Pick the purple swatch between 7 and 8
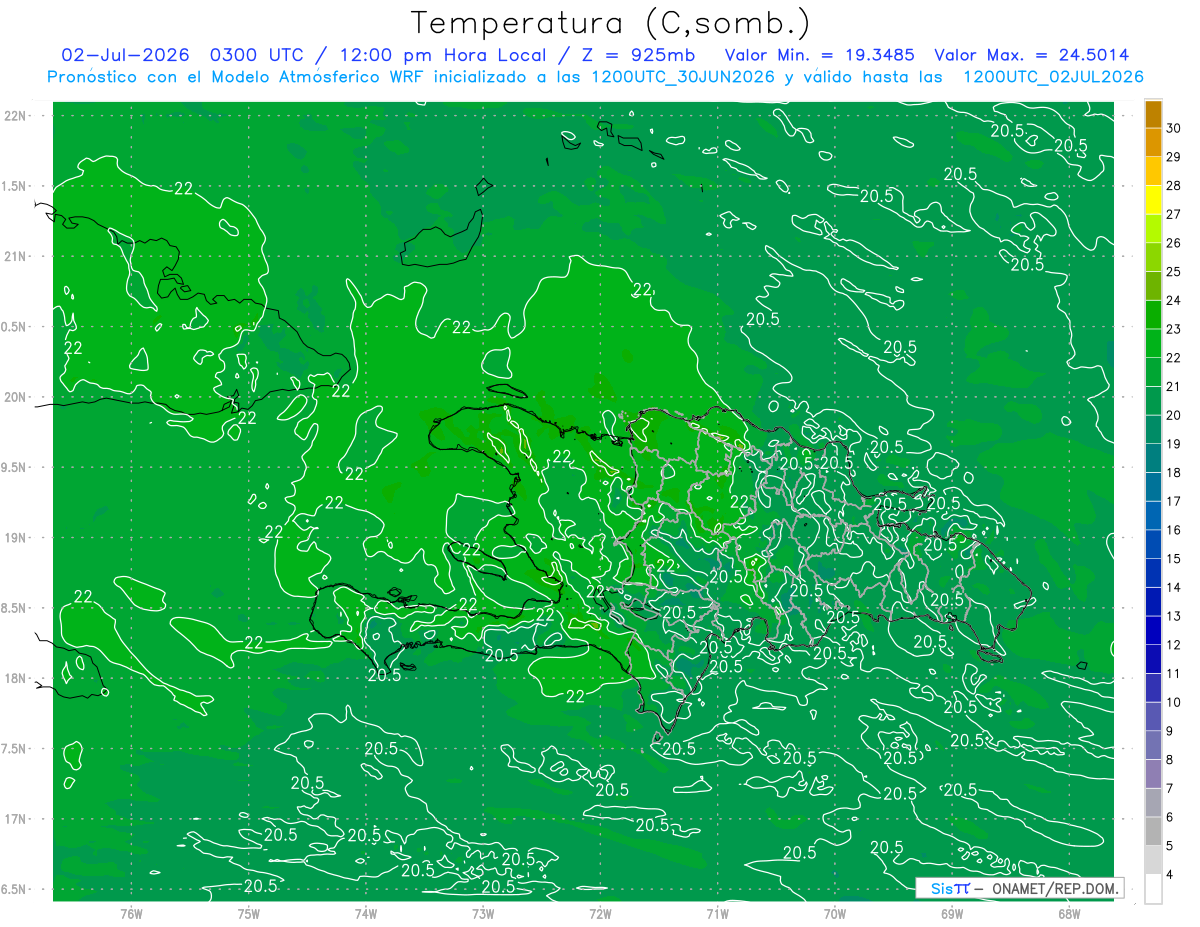Viewport: 1200px width, 927px height. [x=1153, y=774]
